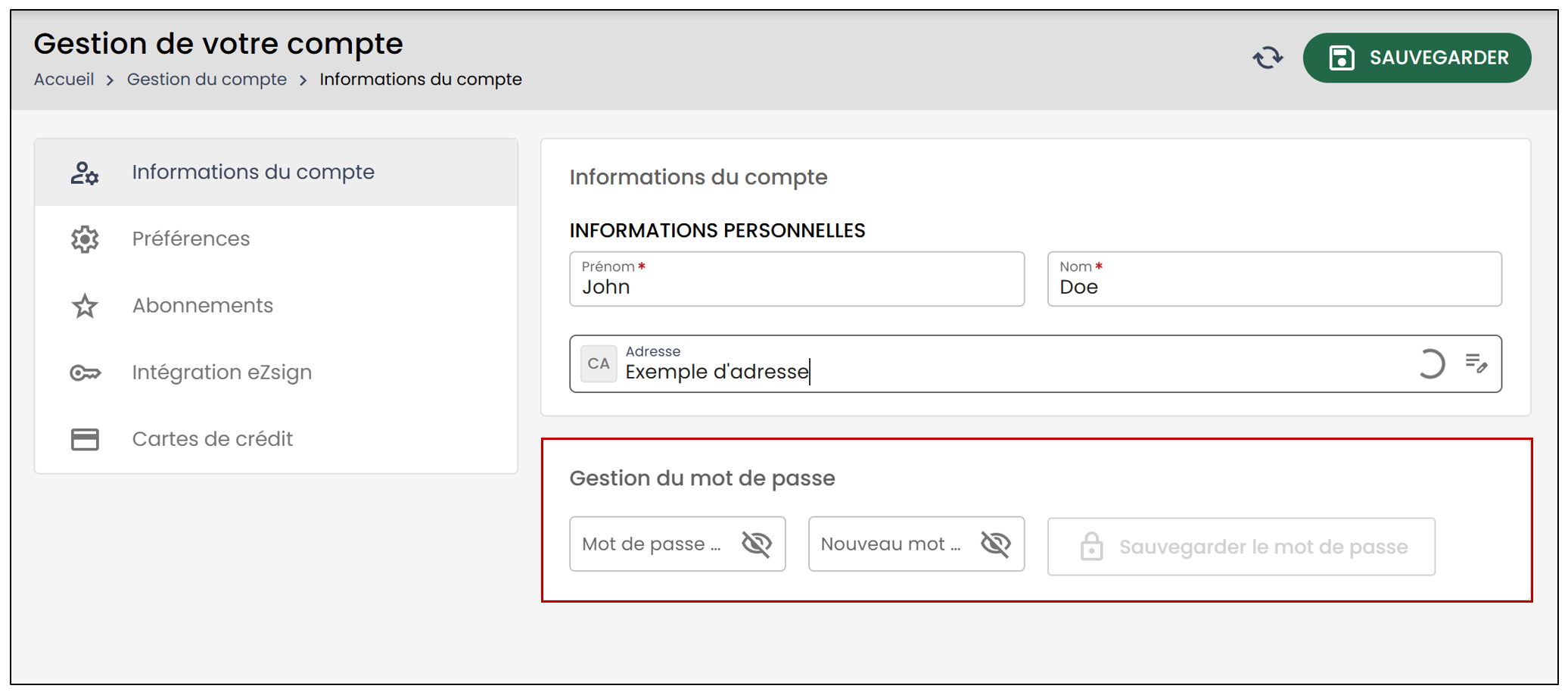1568x695 pixels.
Task: Click the refresh sync arrows icon
Action: coord(1268,58)
